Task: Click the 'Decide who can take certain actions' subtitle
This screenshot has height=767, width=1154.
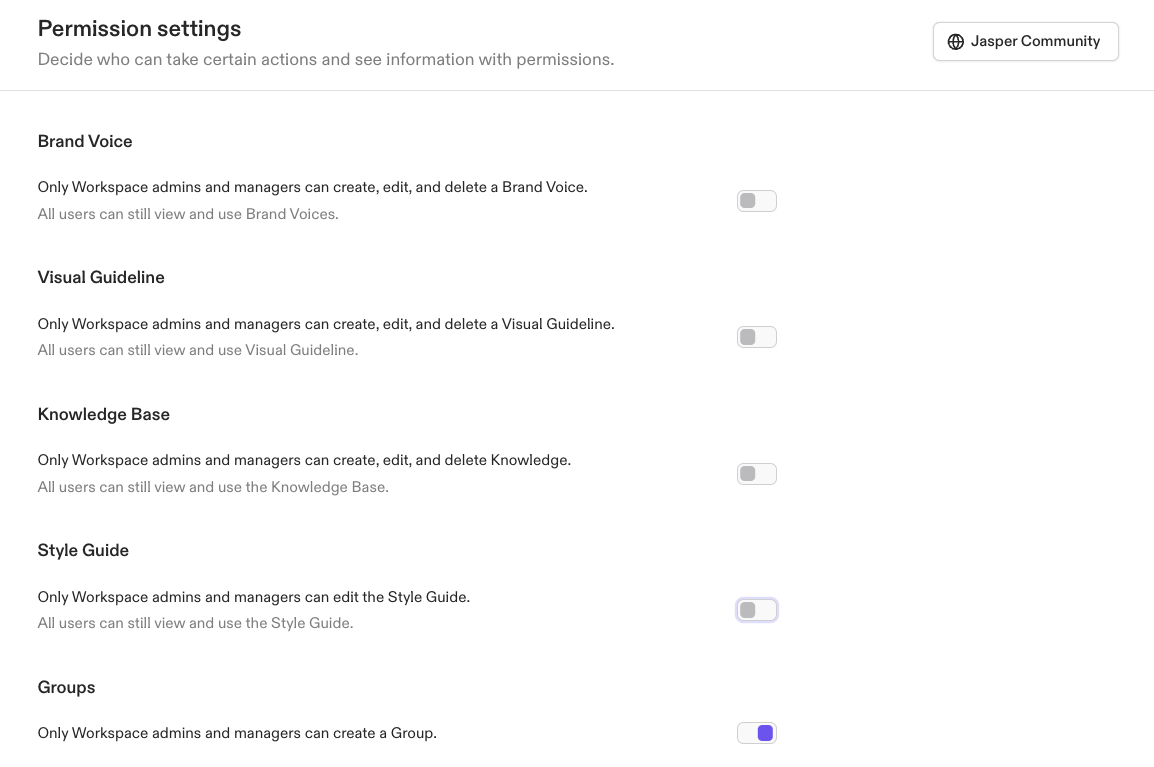Action: [326, 60]
